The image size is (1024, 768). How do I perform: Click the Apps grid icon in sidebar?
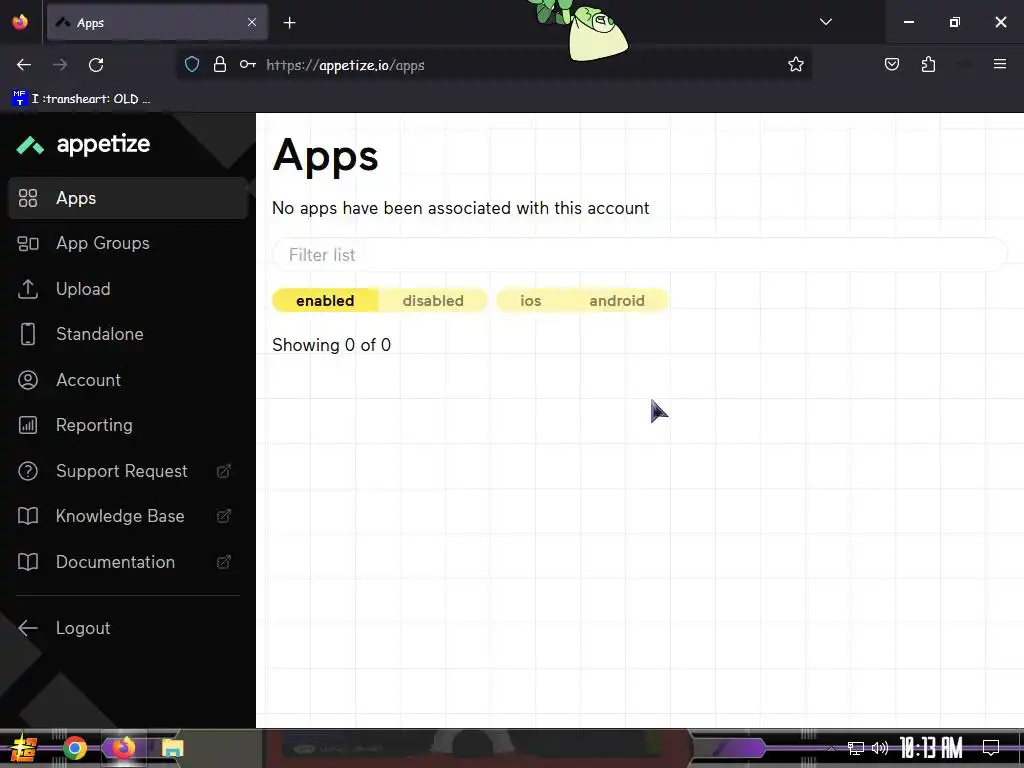[x=27, y=198]
